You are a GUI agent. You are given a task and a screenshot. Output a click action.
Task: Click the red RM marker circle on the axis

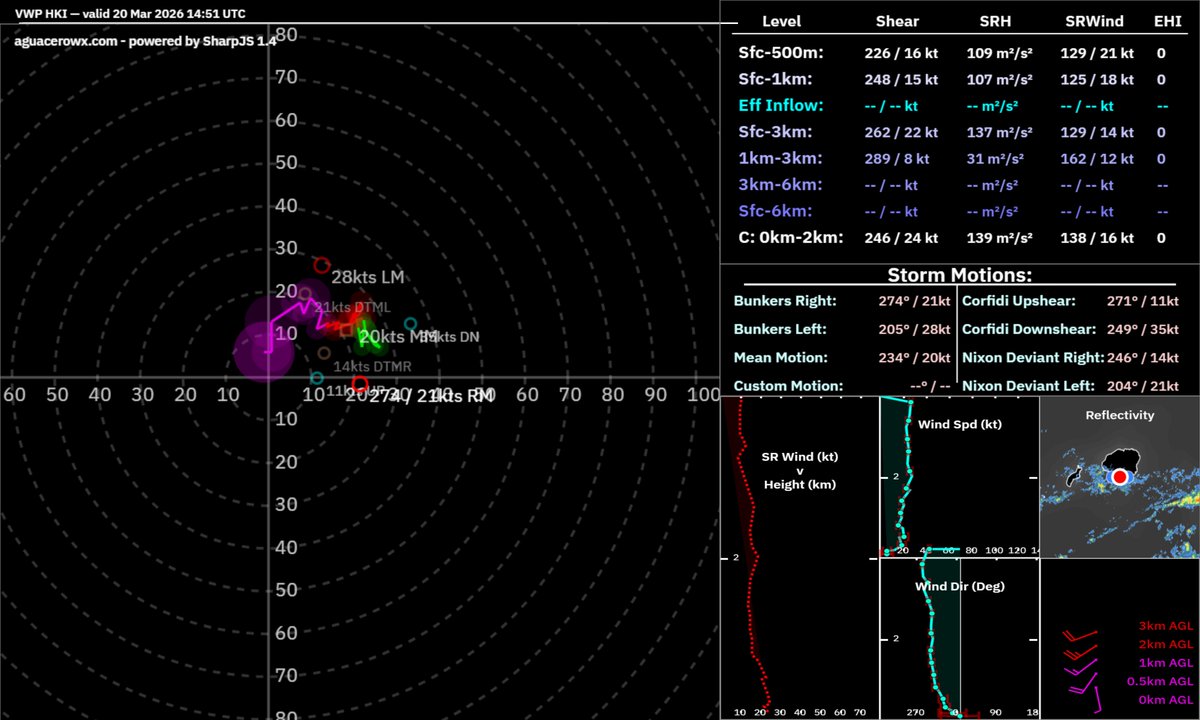[x=360, y=384]
